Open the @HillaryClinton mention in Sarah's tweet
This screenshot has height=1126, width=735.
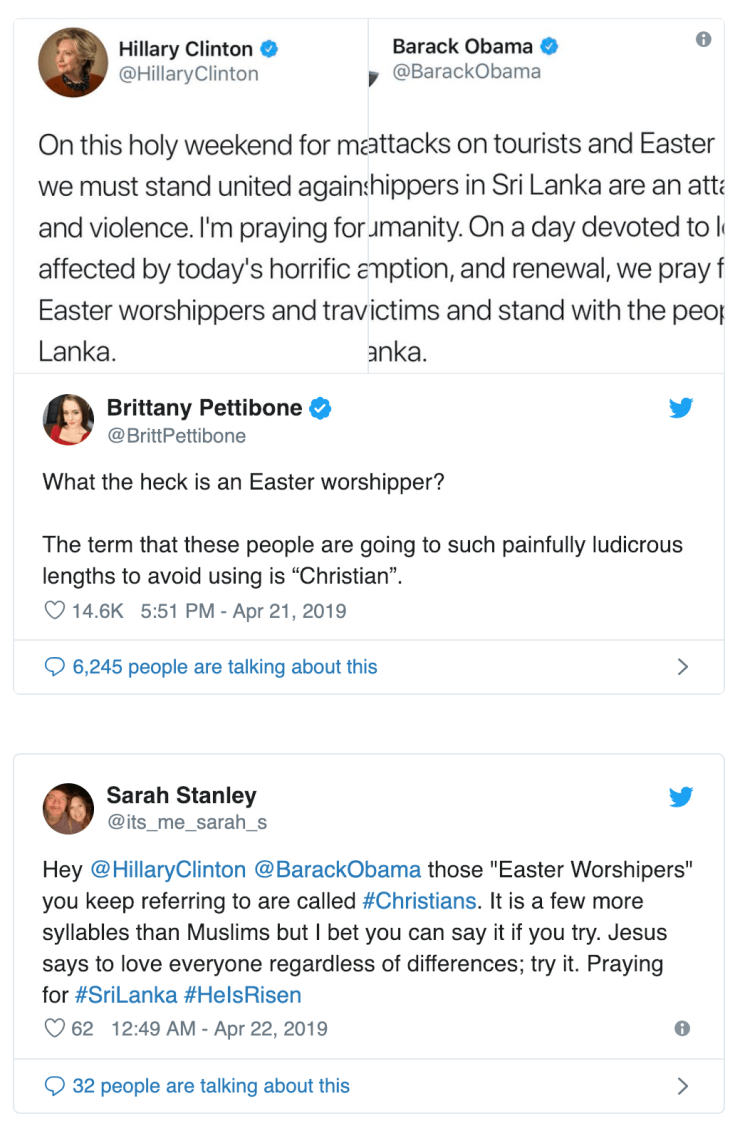(x=160, y=869)
